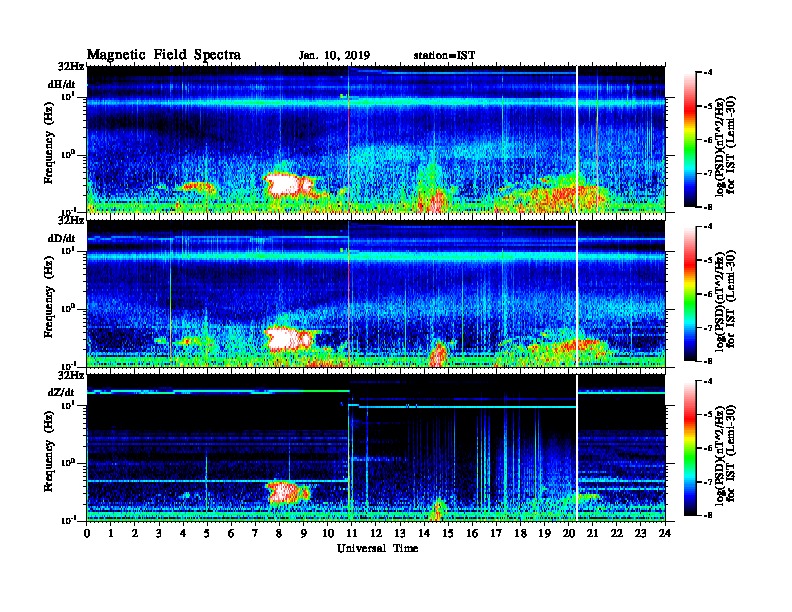Click the hour 24 tick label on time axis

point(665,533)
